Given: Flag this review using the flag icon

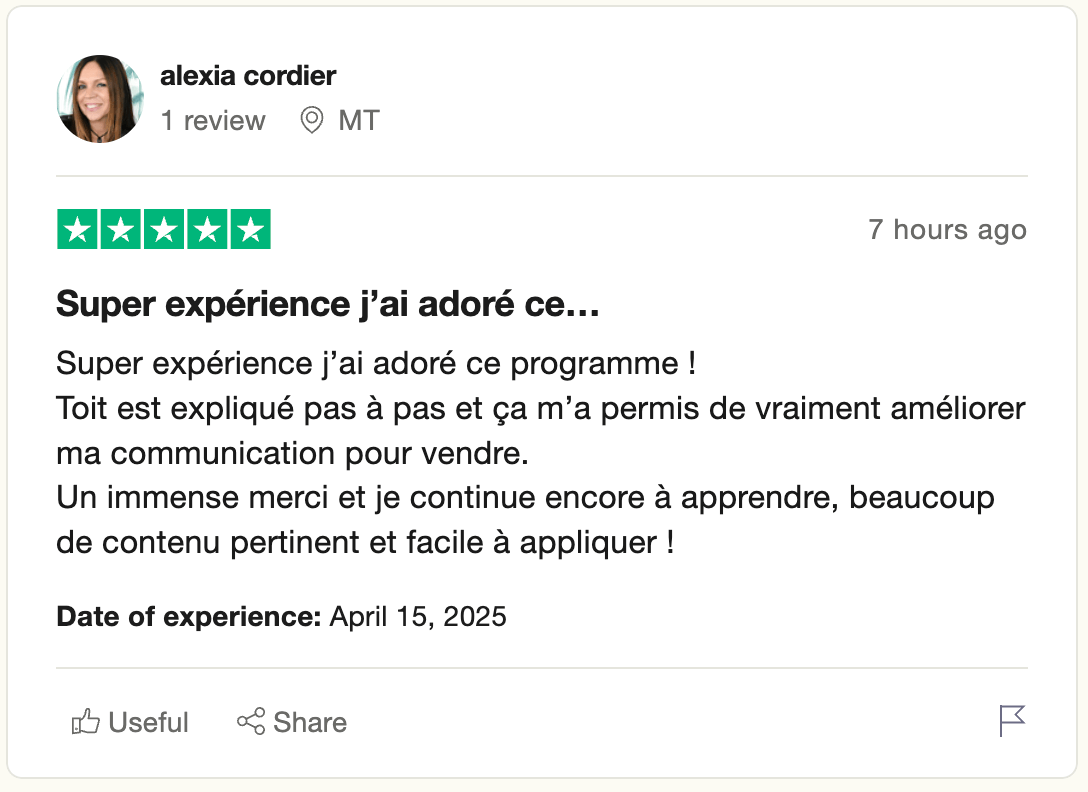Looking at the screenshot, I should tap(1012, 720).
